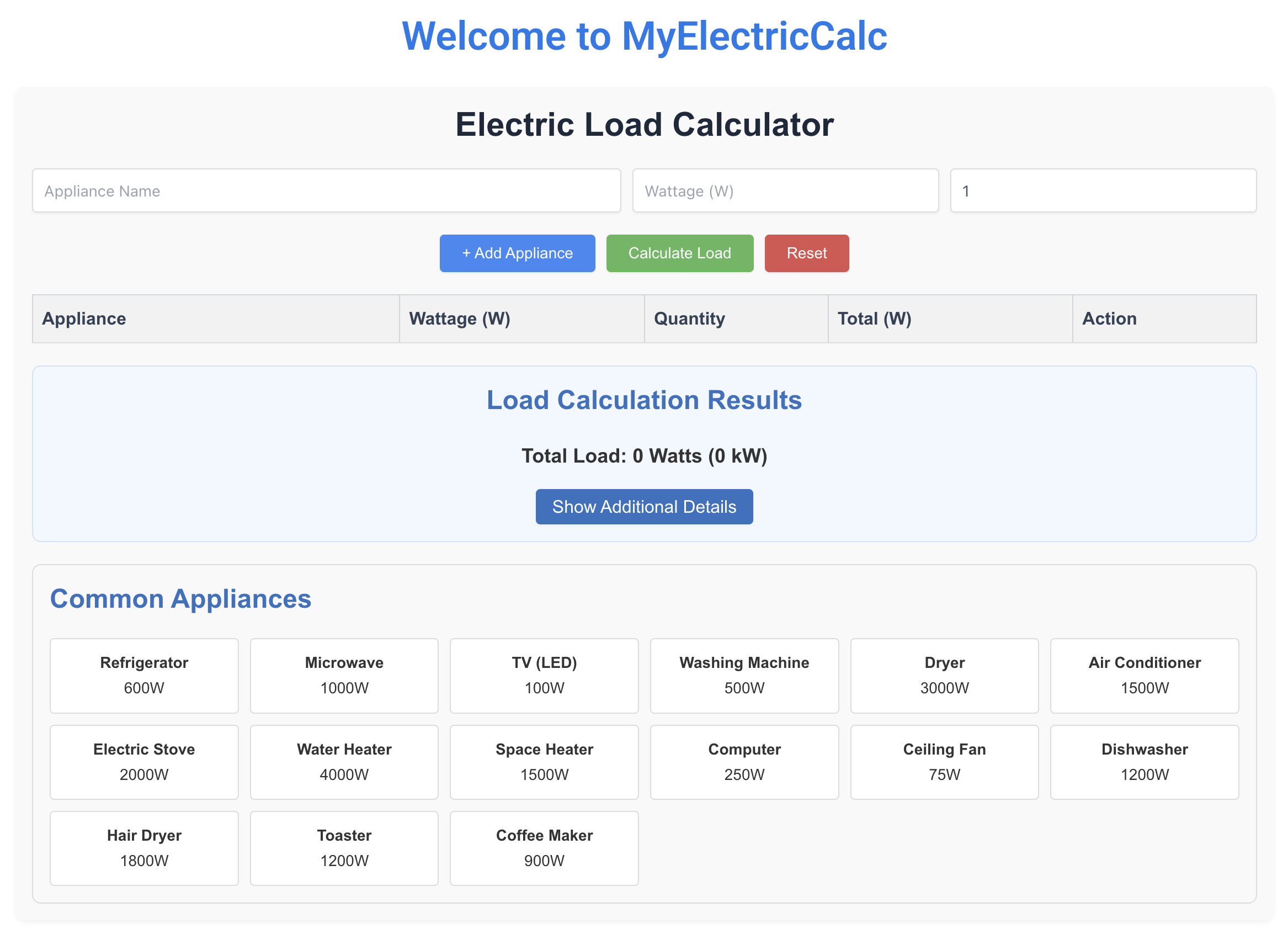Click the Wattage (W) table column header

pyautogui.click(x=521, y=318)
